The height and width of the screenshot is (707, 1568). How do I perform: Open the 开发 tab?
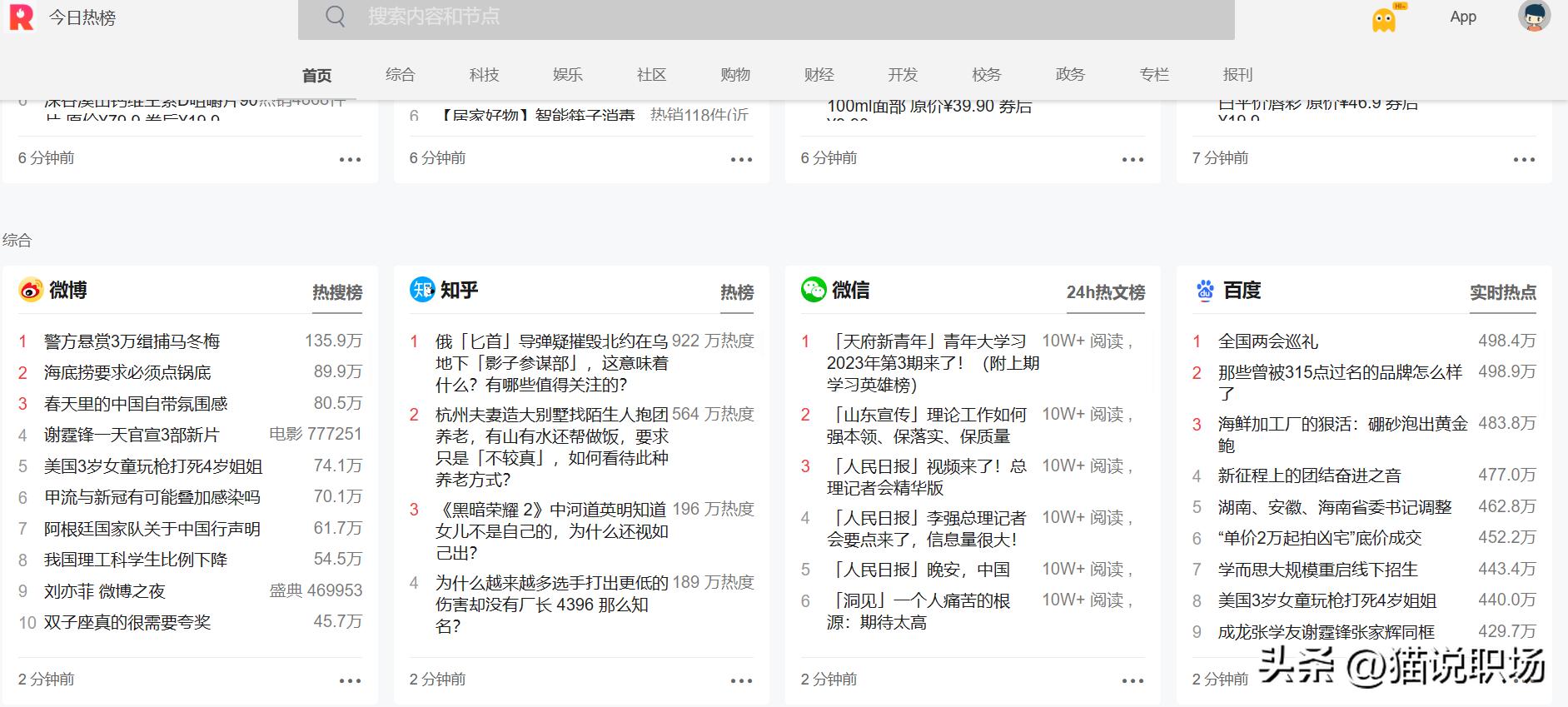pyautogui.click(x=903, y=75)
